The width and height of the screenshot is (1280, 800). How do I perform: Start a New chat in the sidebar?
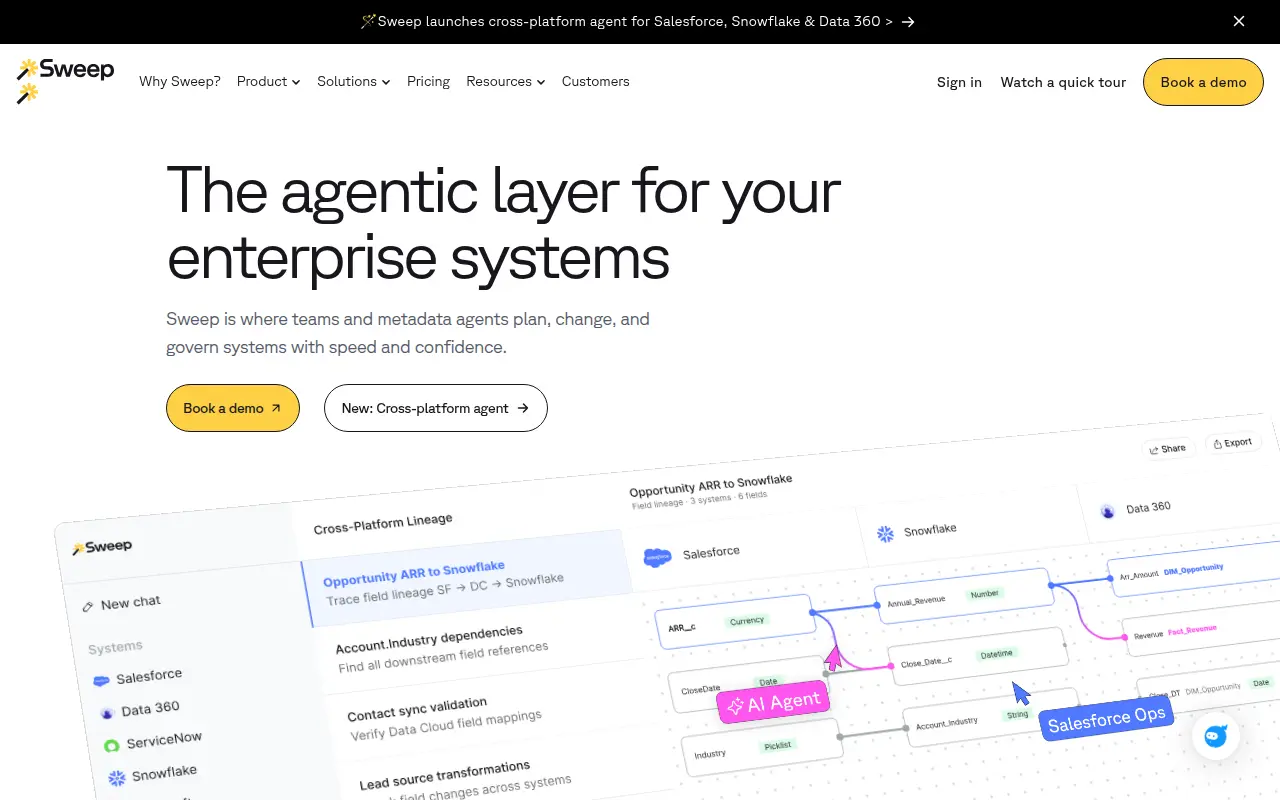[x=121, y=603]
